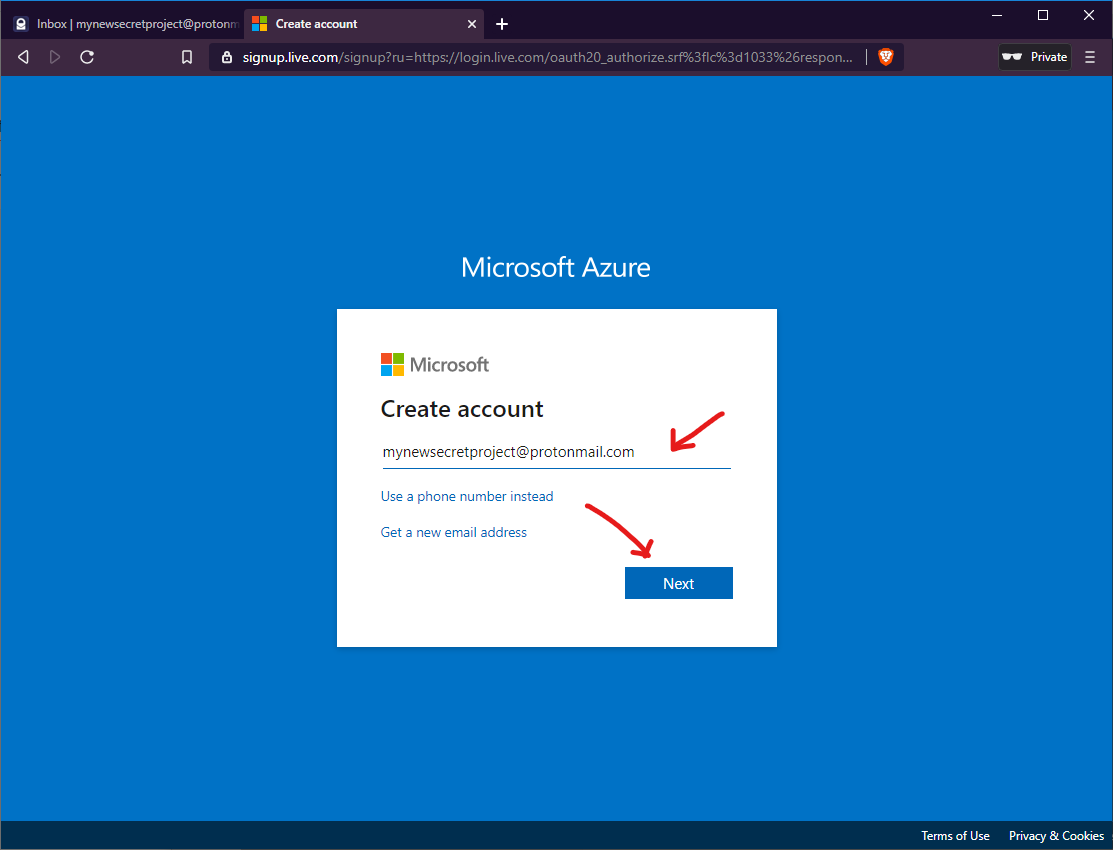1113x850 pixels.
Task: Minimize the browser window
Action: (x=997, y=15)
